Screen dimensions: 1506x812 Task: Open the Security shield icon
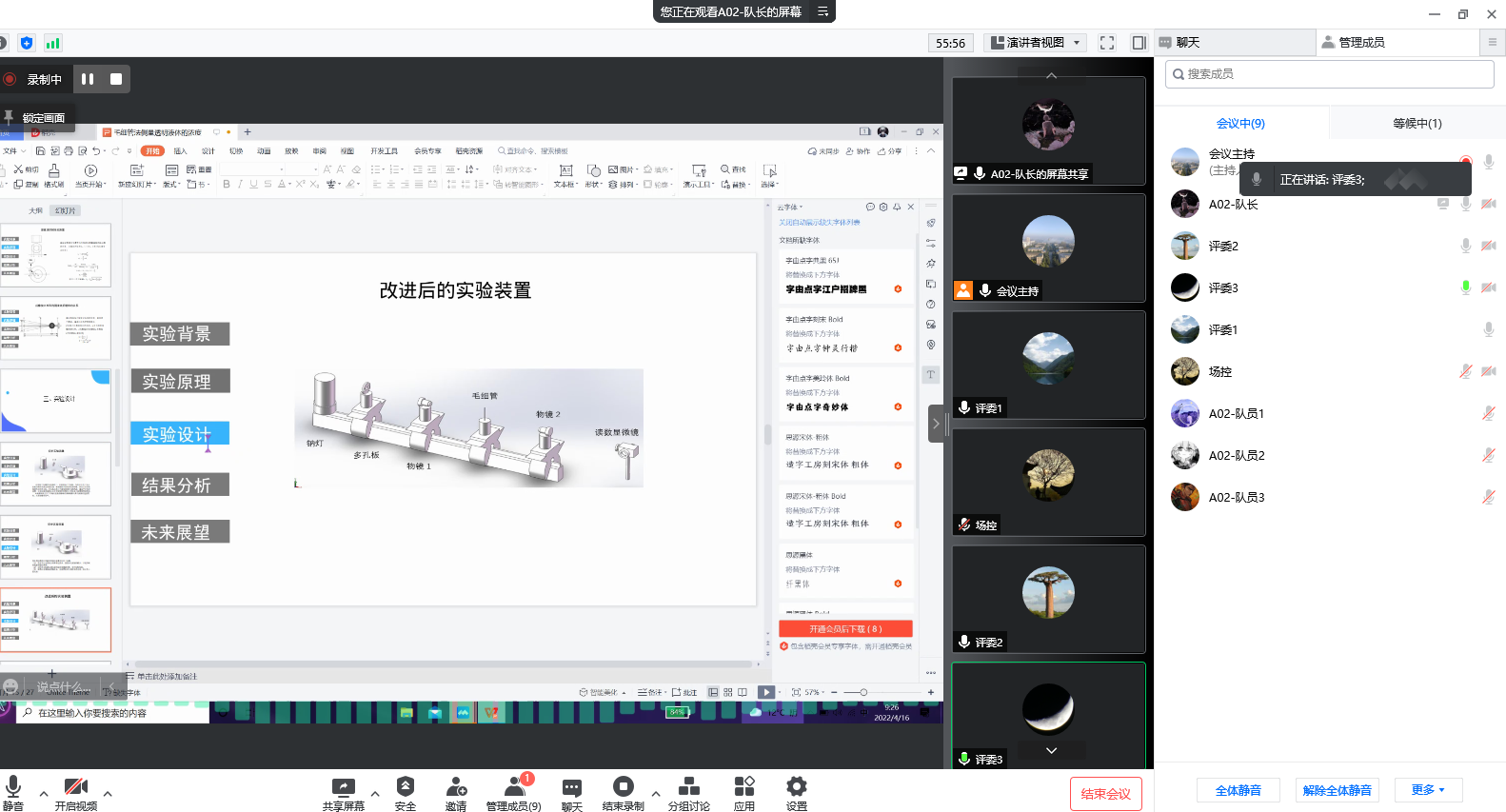tap(406, 787)
